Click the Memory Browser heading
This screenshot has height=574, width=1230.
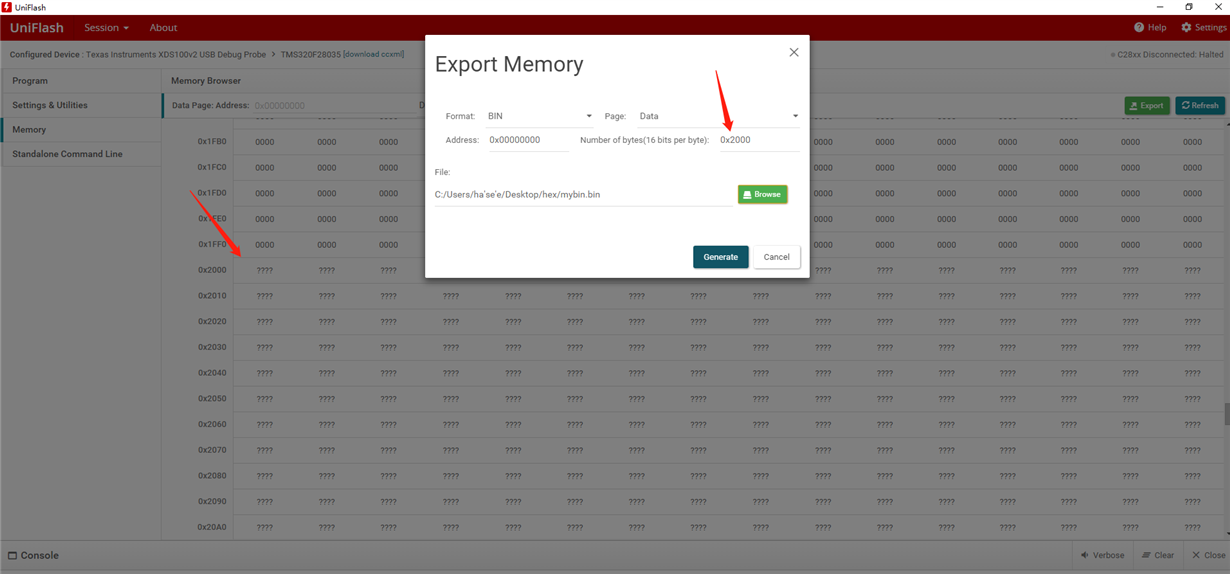coord(206,80)
